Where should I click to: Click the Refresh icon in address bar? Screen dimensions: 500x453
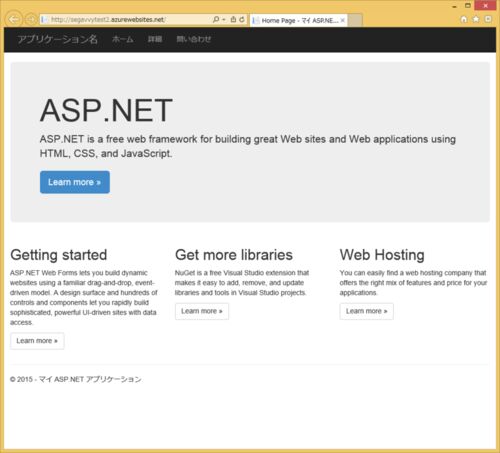[x=242, y=19]
